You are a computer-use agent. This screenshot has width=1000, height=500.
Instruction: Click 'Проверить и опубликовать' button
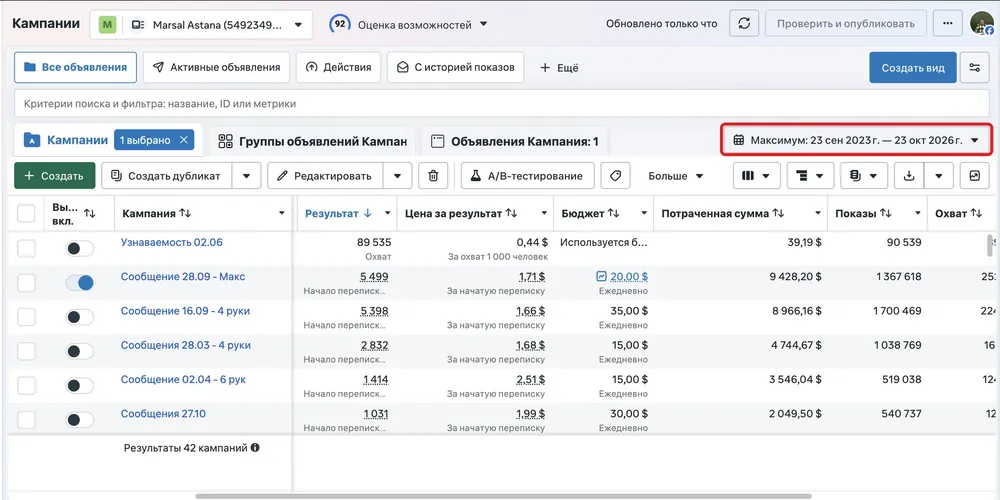coord(846,24)
